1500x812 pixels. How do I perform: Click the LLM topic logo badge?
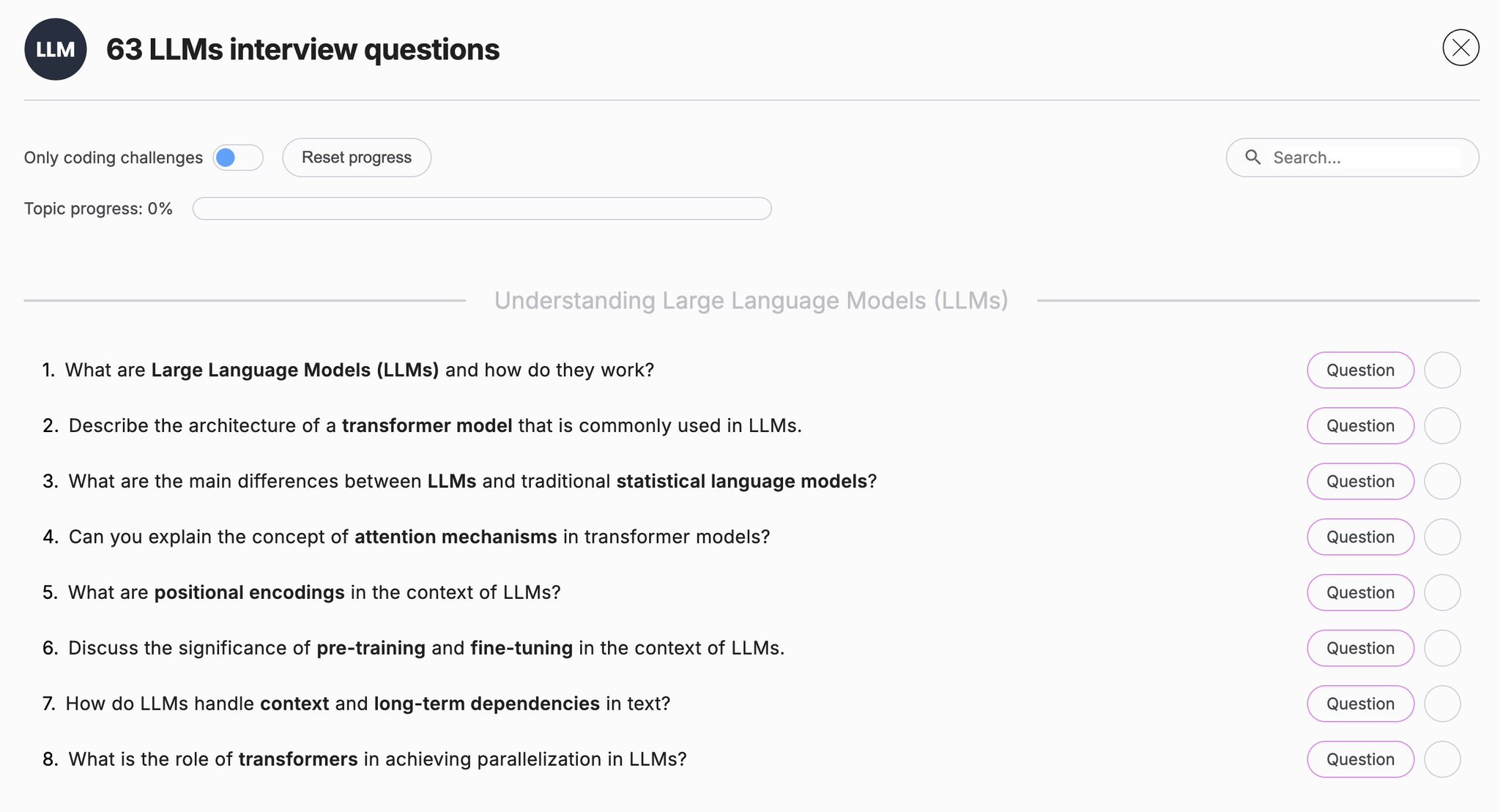click(x=56, y=49)
